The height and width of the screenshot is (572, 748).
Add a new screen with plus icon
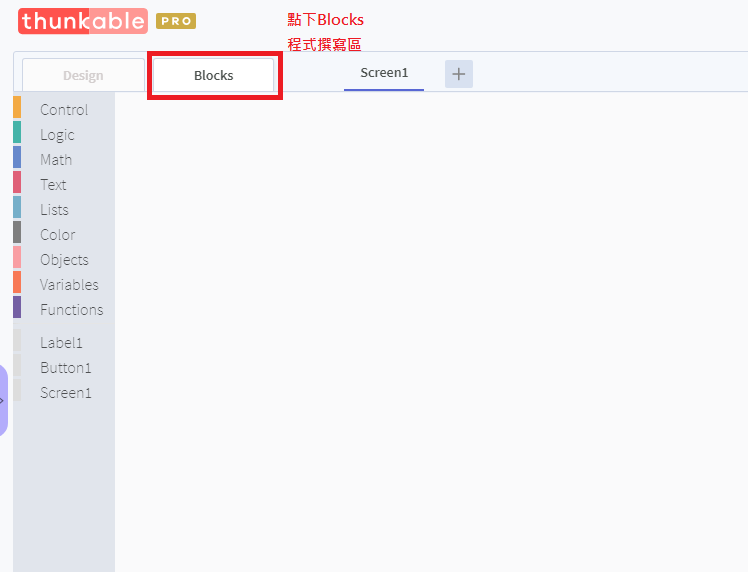tap(459, 74)
